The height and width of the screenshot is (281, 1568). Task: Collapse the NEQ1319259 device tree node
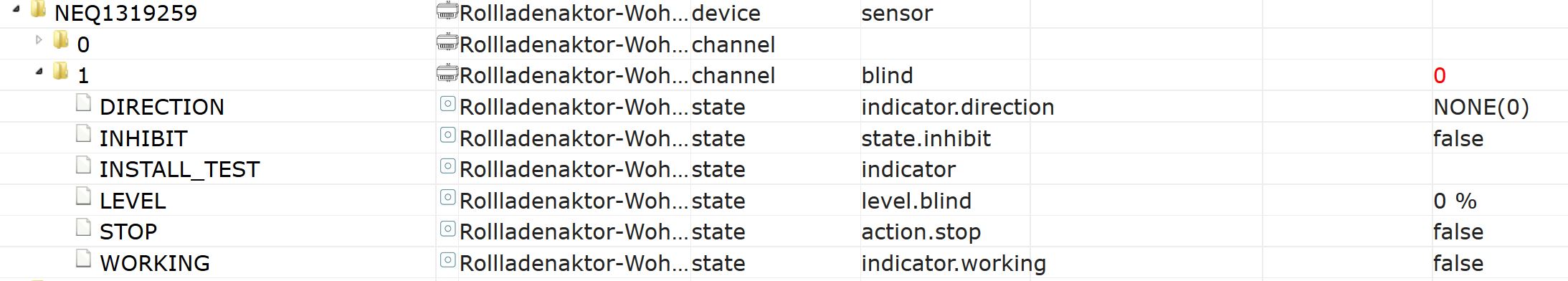tap(16, 9)
